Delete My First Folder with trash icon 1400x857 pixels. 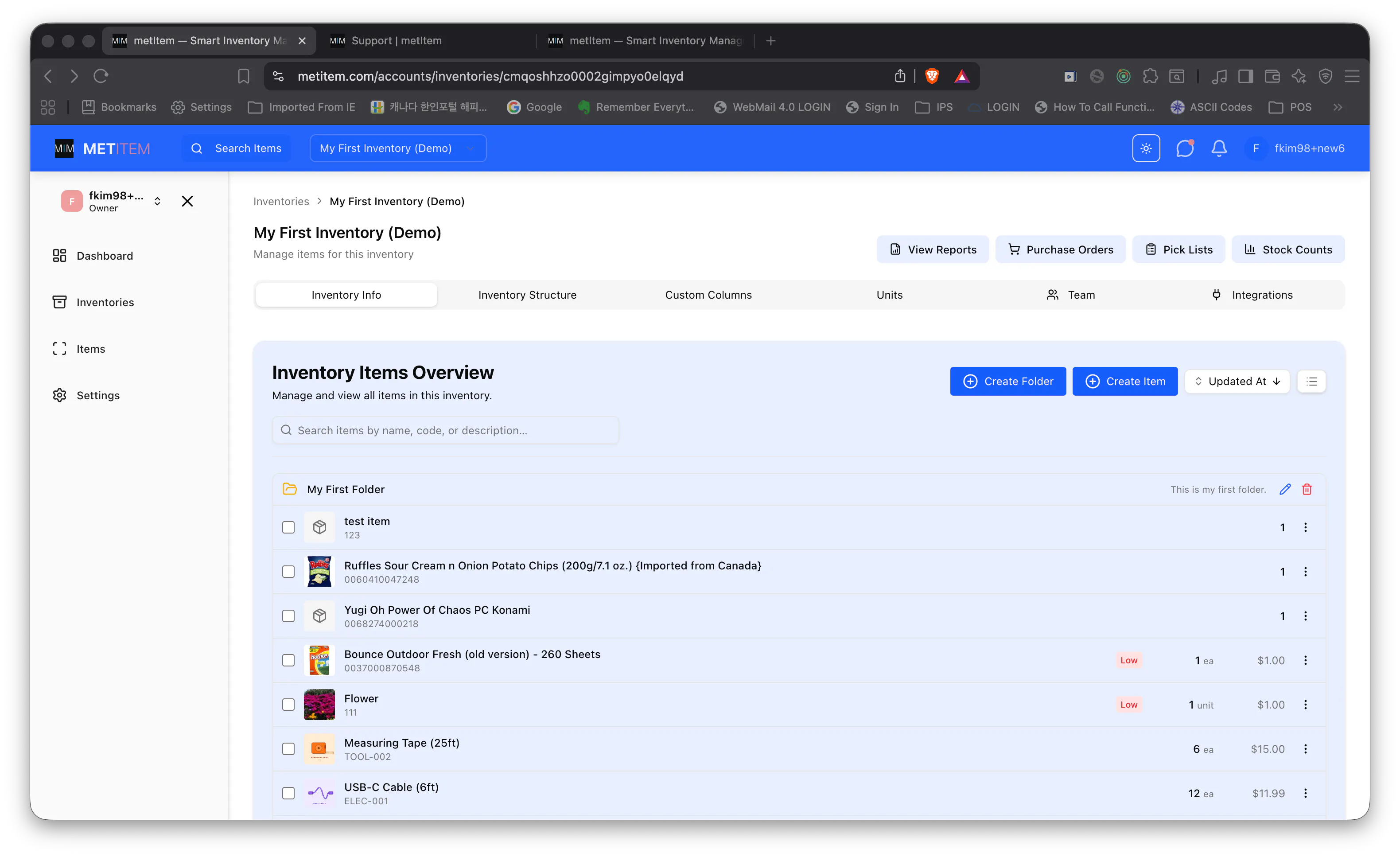coord(1307,489)
